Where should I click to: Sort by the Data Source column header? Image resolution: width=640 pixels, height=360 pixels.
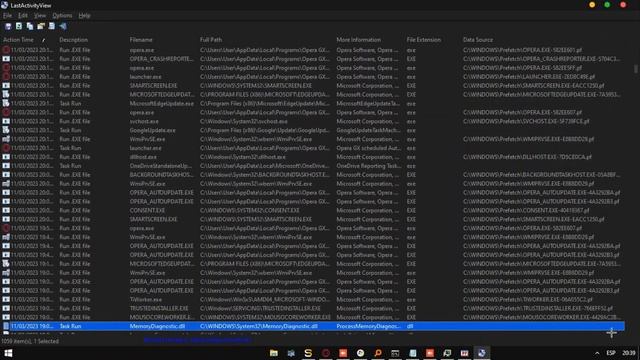coord(478,40)
